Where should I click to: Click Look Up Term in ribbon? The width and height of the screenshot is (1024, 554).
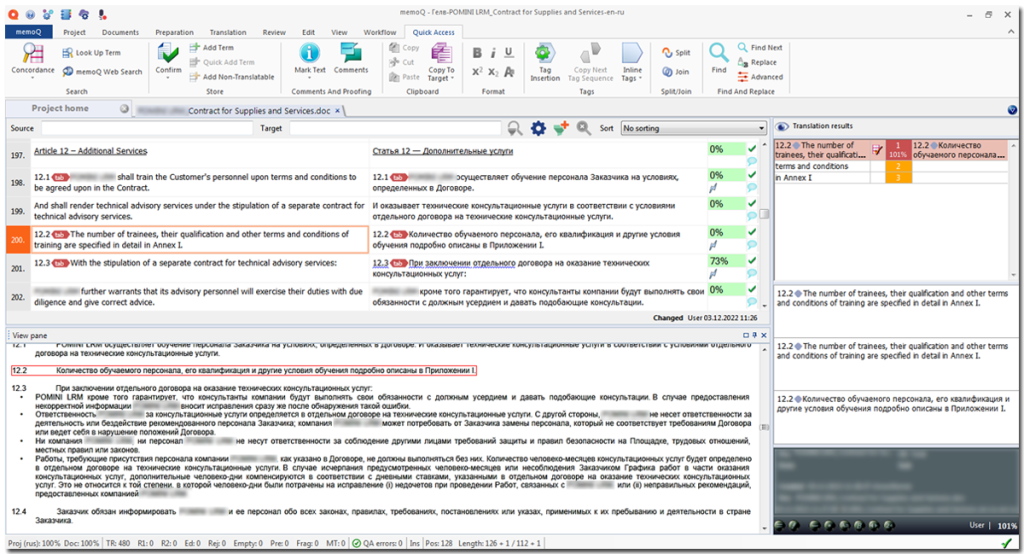tap(91, 53)
